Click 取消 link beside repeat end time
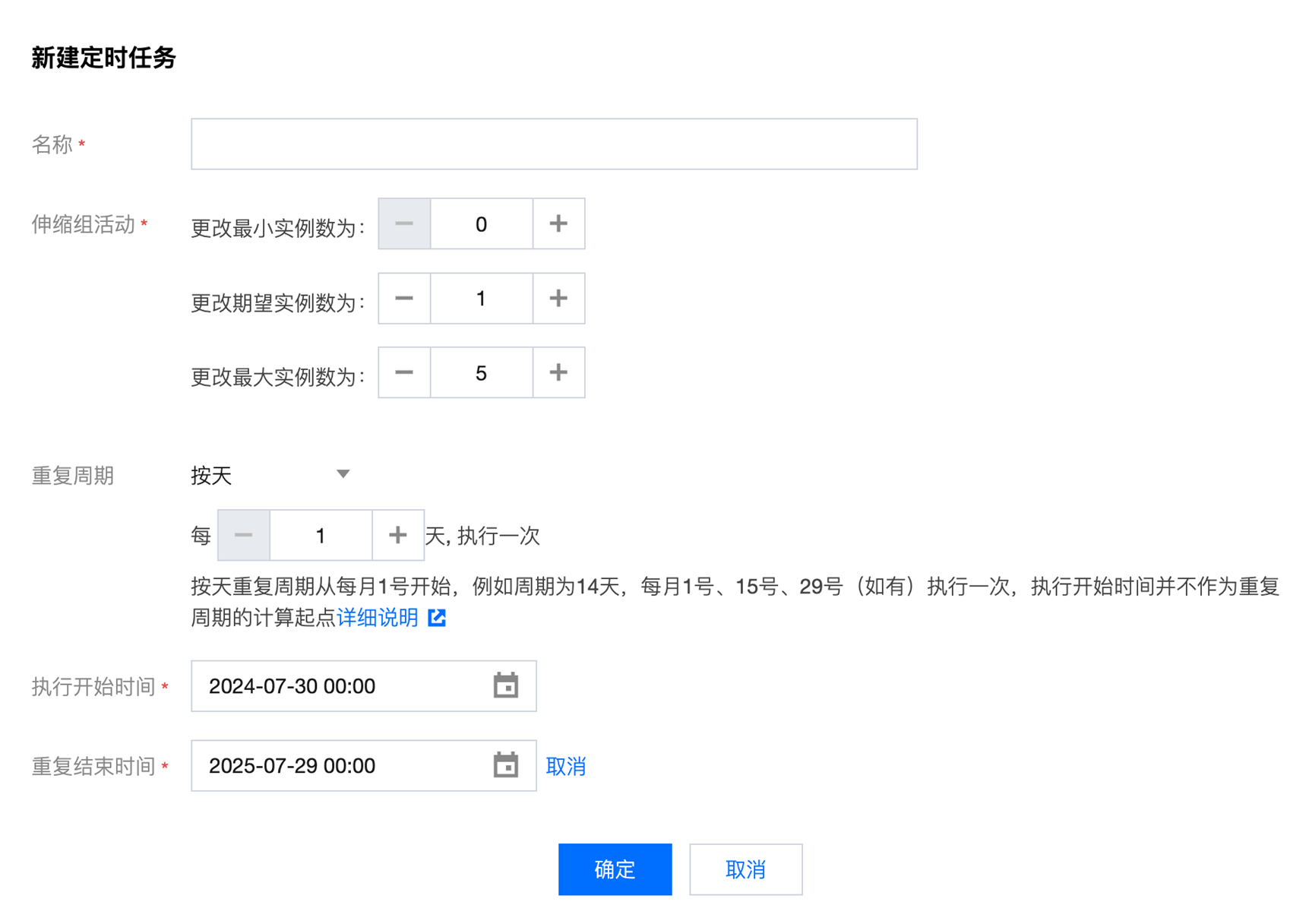Image resolution: width=1309 pixels, height=924 pixels. (565, 766)
